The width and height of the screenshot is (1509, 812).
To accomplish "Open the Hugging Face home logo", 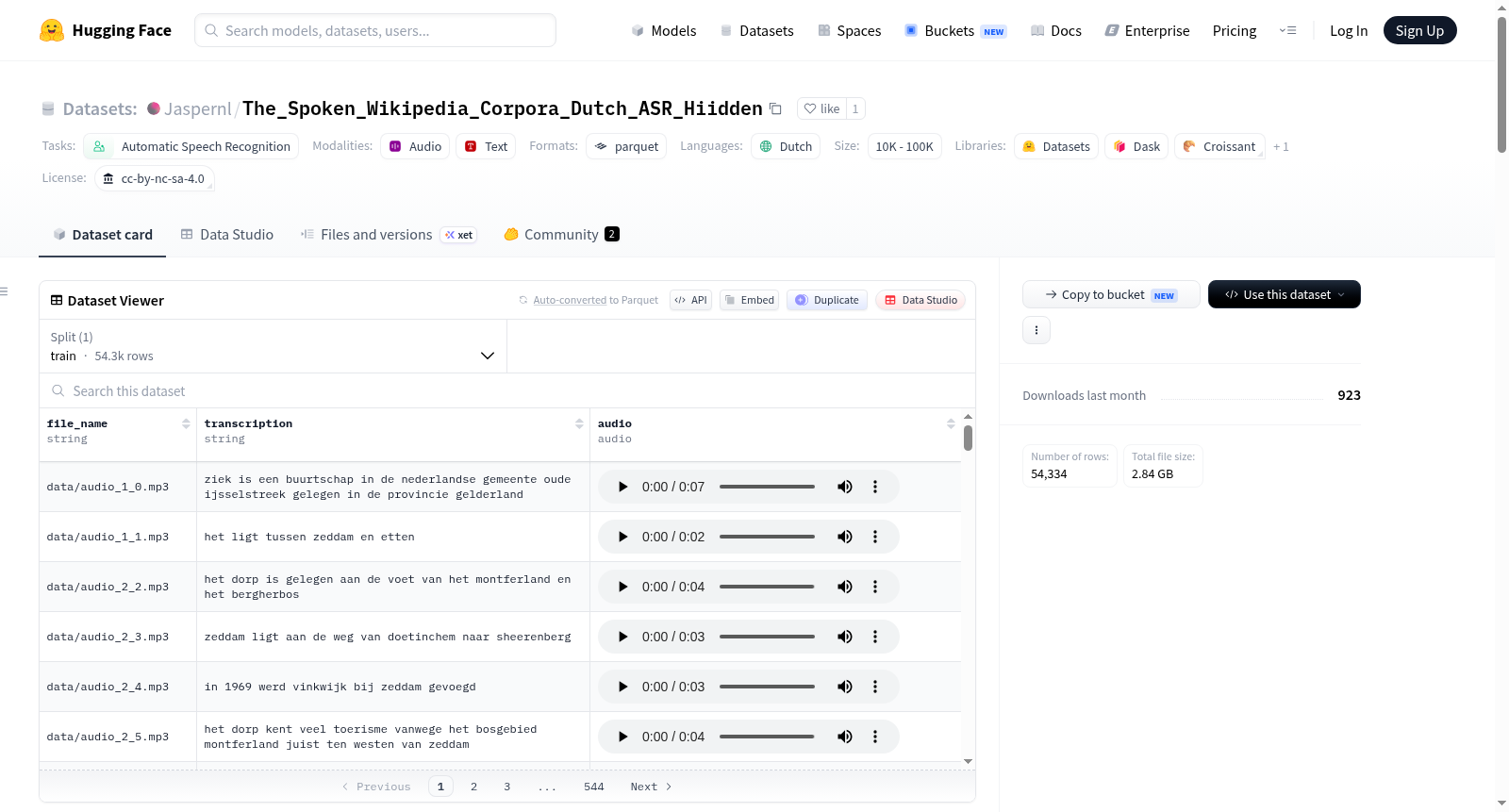I will pos(105,30).
